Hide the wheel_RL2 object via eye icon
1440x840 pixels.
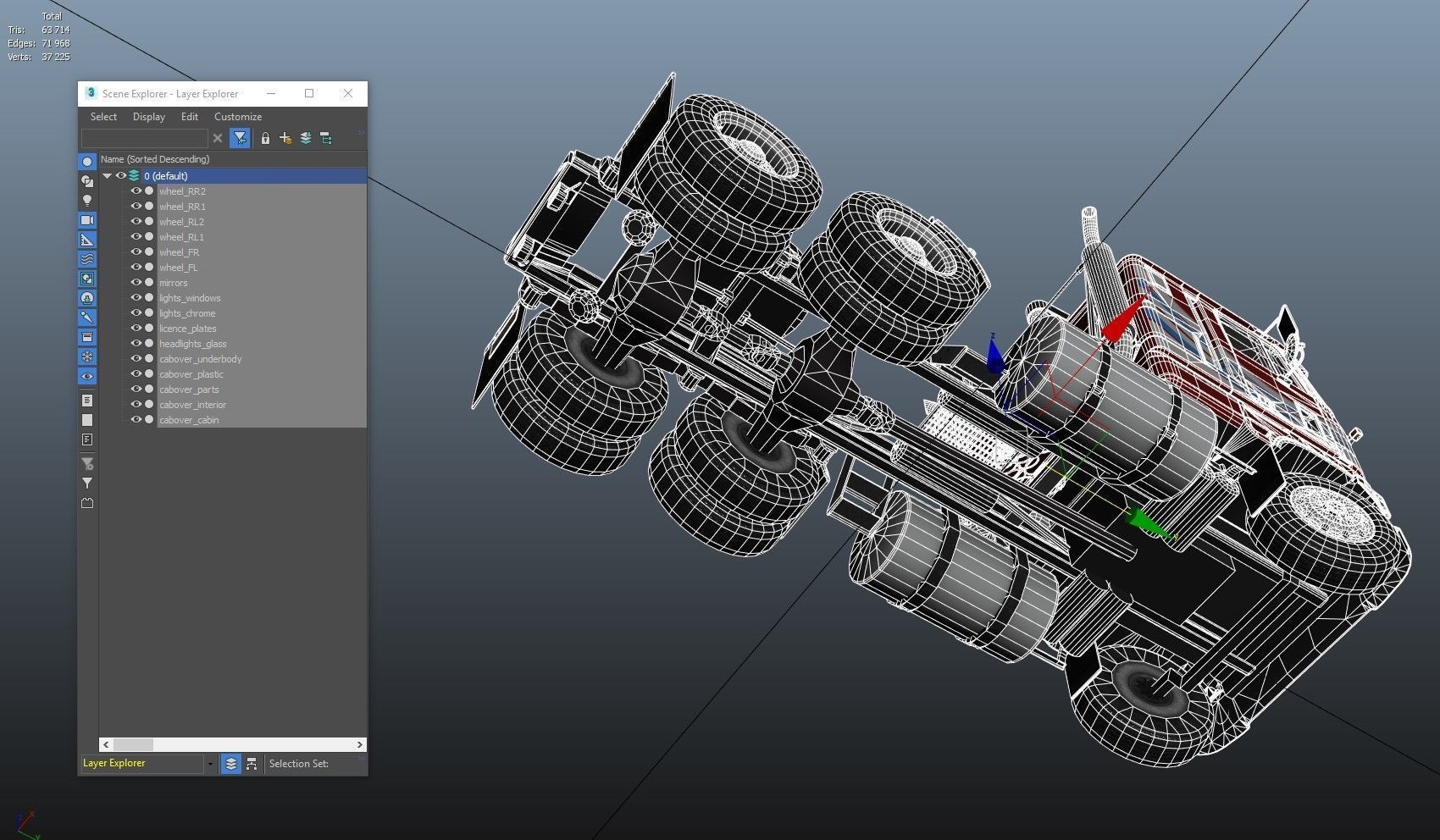pos(136,222)
